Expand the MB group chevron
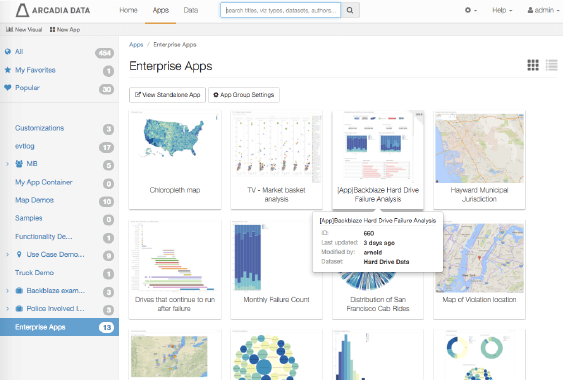Viewport: 564px width, 380px height. click(x=7, y=164)
